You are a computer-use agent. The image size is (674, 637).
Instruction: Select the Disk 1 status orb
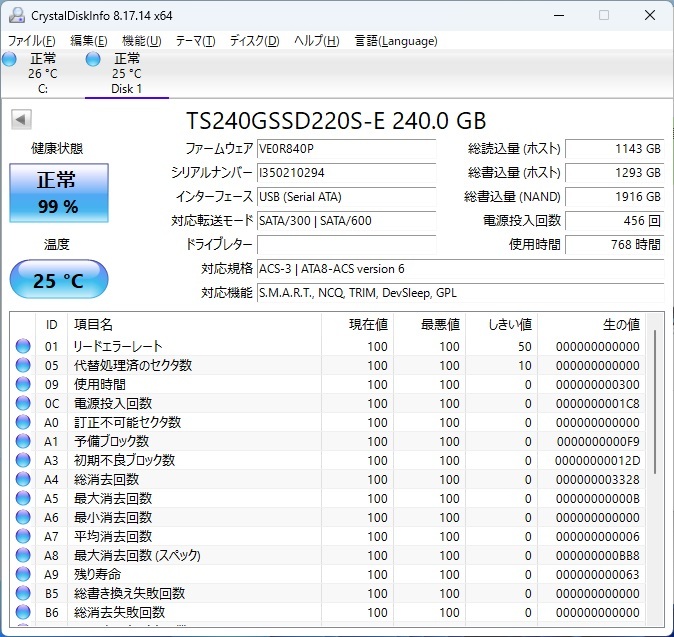[x=94, y=60]
